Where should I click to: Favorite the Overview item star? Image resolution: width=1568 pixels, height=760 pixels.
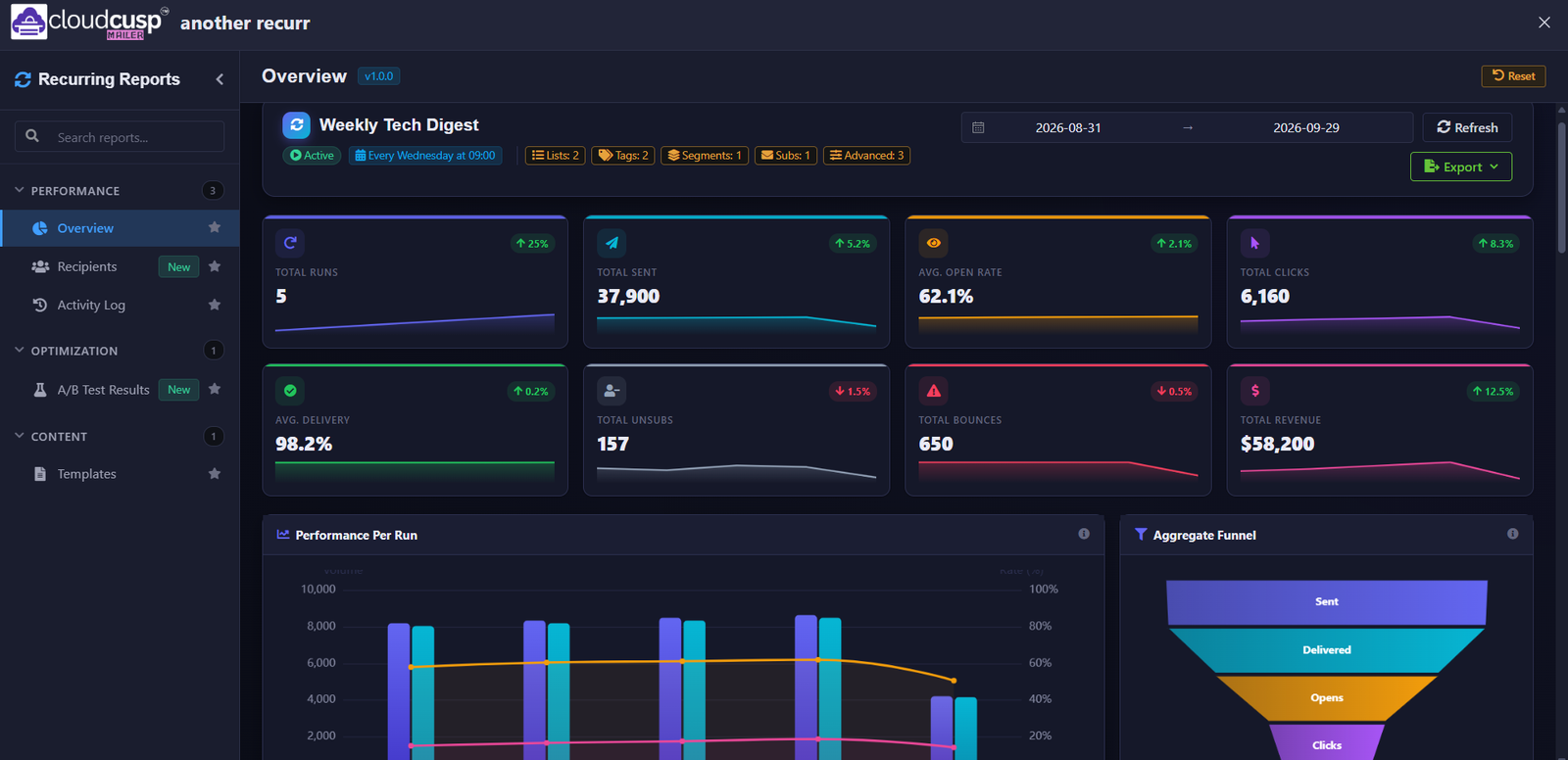click(215, 227)
